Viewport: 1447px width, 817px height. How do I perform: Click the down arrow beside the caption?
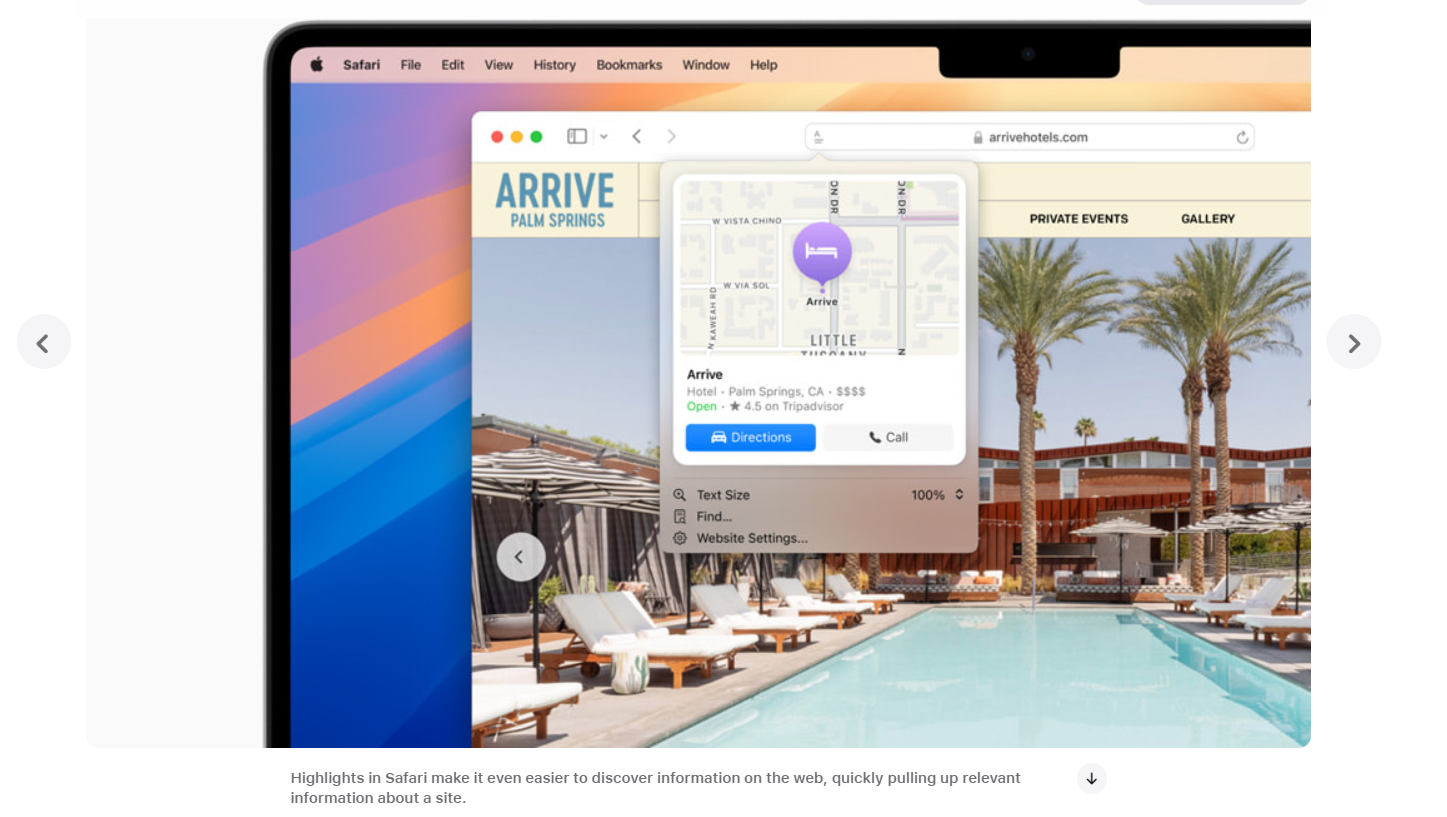tap(1092, 779)
